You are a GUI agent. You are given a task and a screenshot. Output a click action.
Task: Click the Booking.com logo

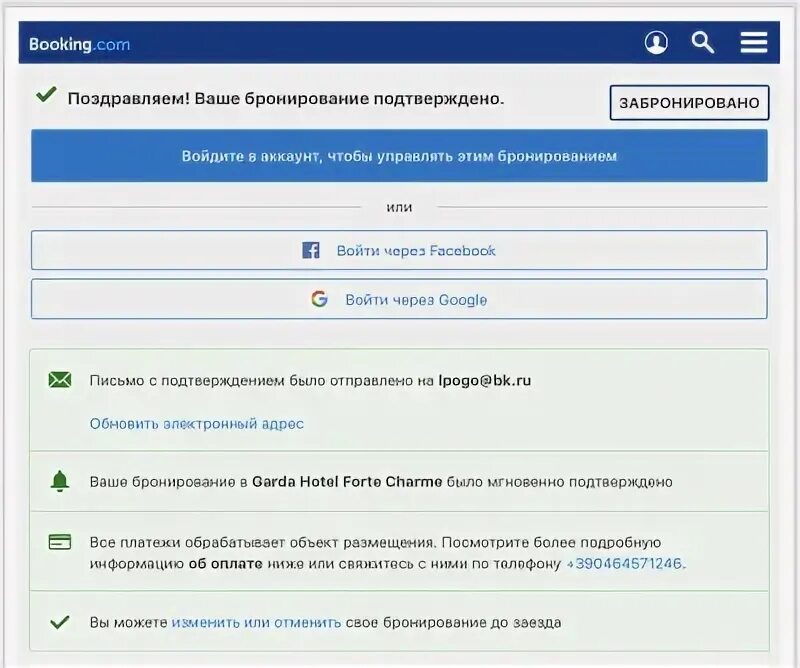pyautogui.click(x=80, y=44)
